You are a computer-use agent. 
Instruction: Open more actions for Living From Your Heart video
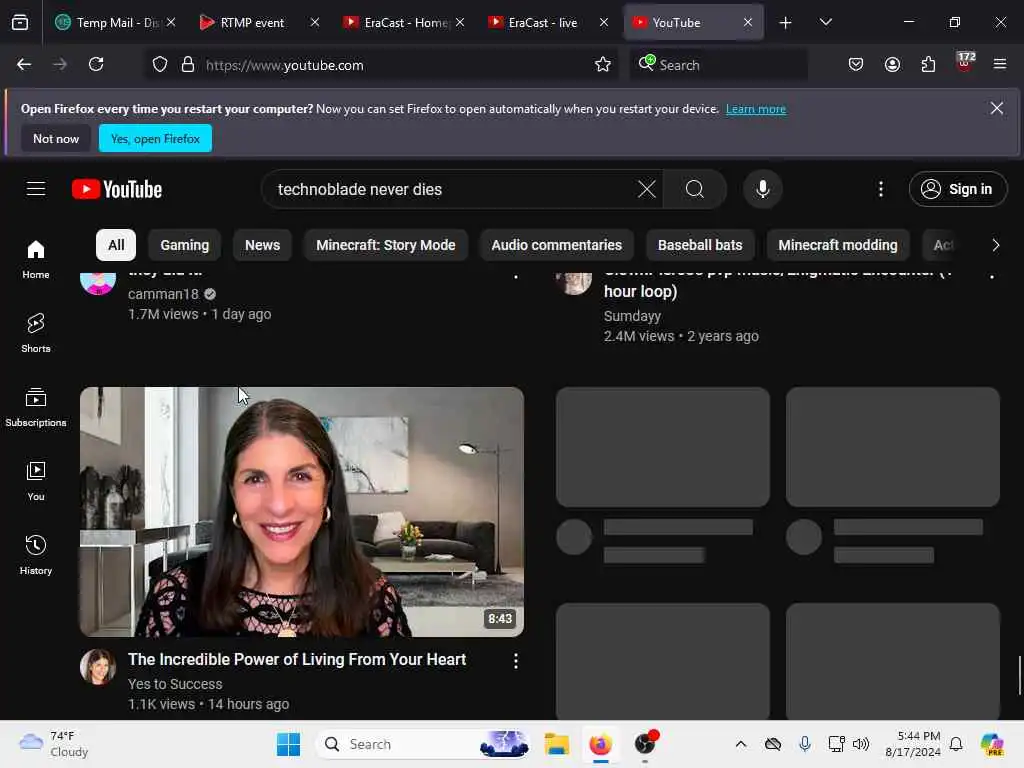pyautogui.click(x=516, y=661)
